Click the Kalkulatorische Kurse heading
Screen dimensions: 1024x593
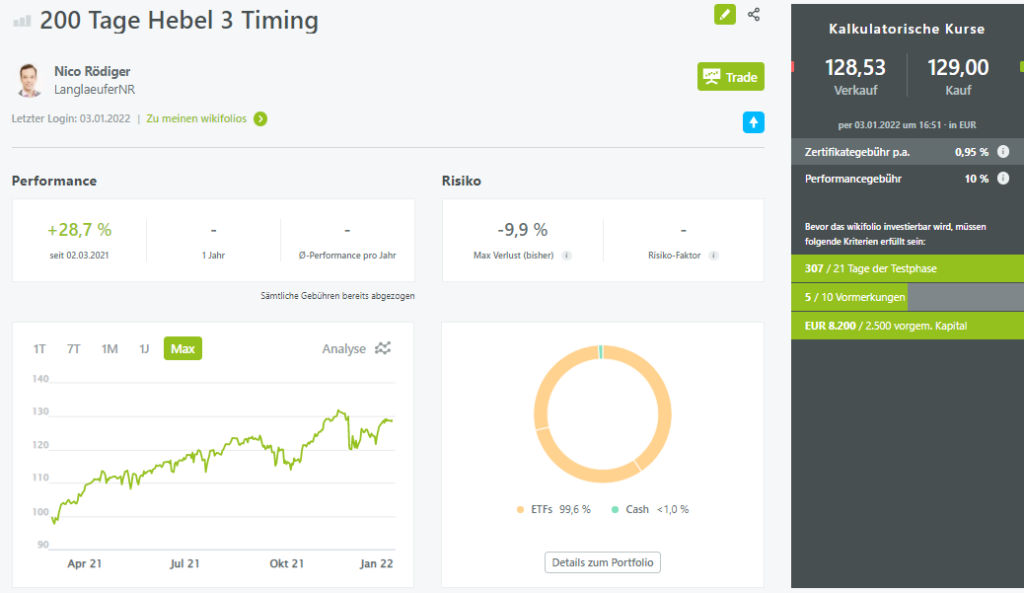point(906,29)
